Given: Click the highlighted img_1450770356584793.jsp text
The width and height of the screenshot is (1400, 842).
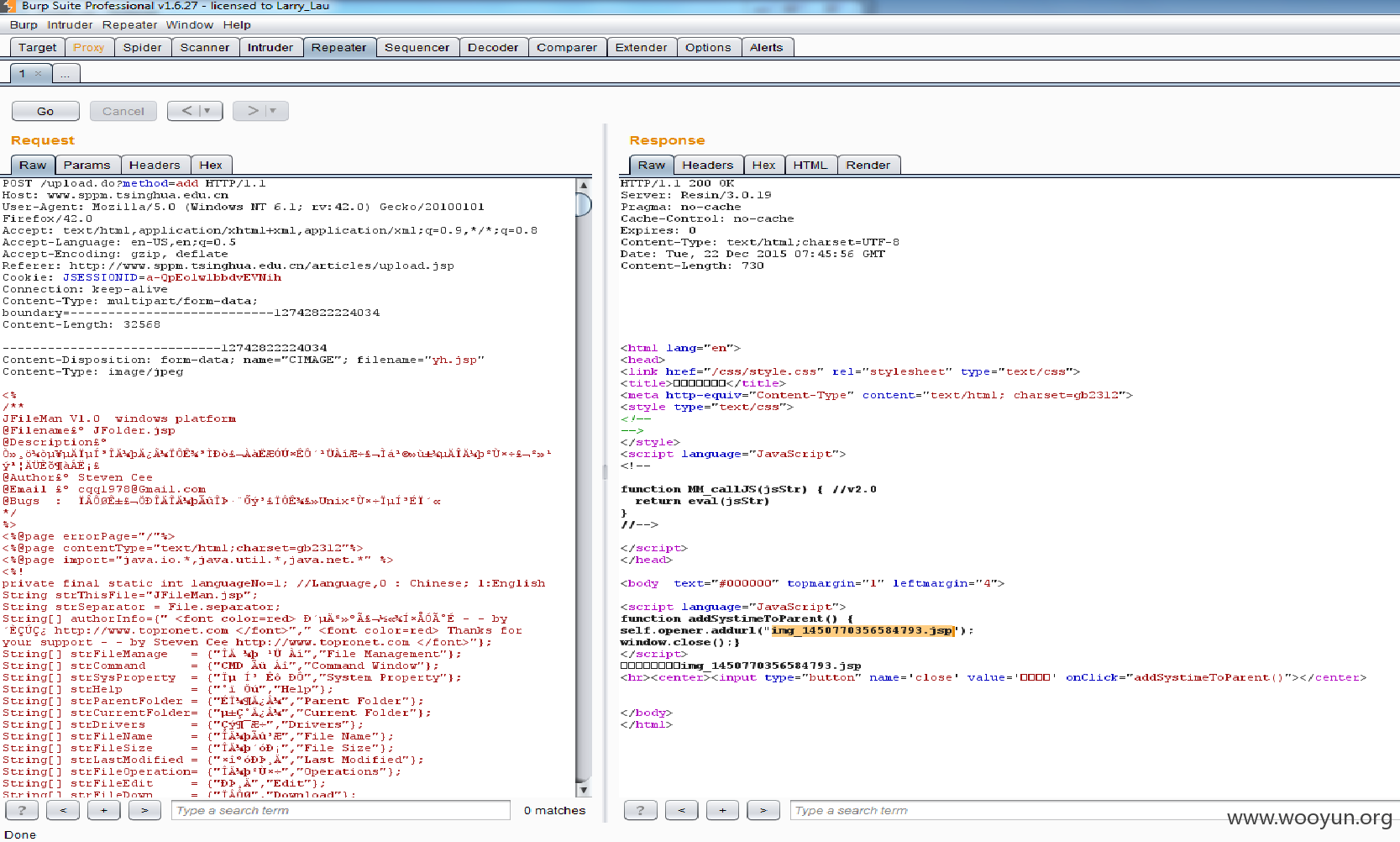Looking at the screenshot, I should (x=863, y=630).
